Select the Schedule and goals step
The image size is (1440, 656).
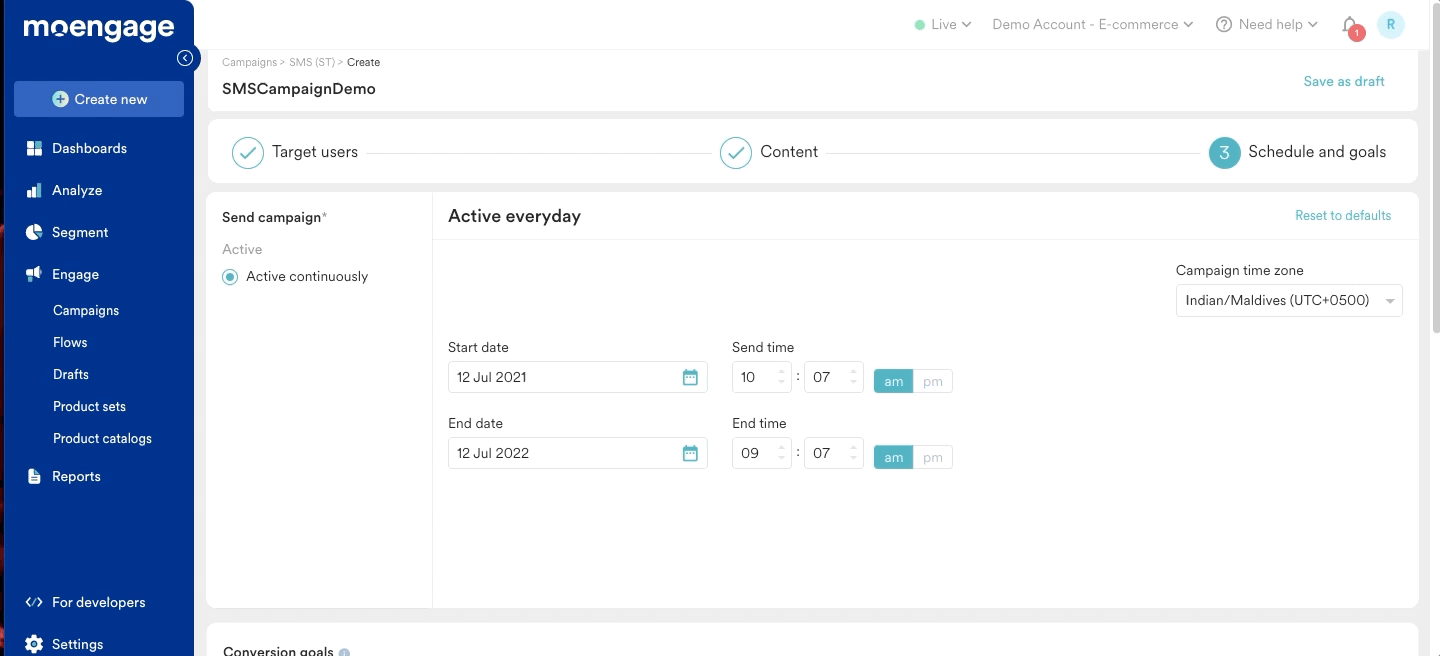[x=1297, y=152]
